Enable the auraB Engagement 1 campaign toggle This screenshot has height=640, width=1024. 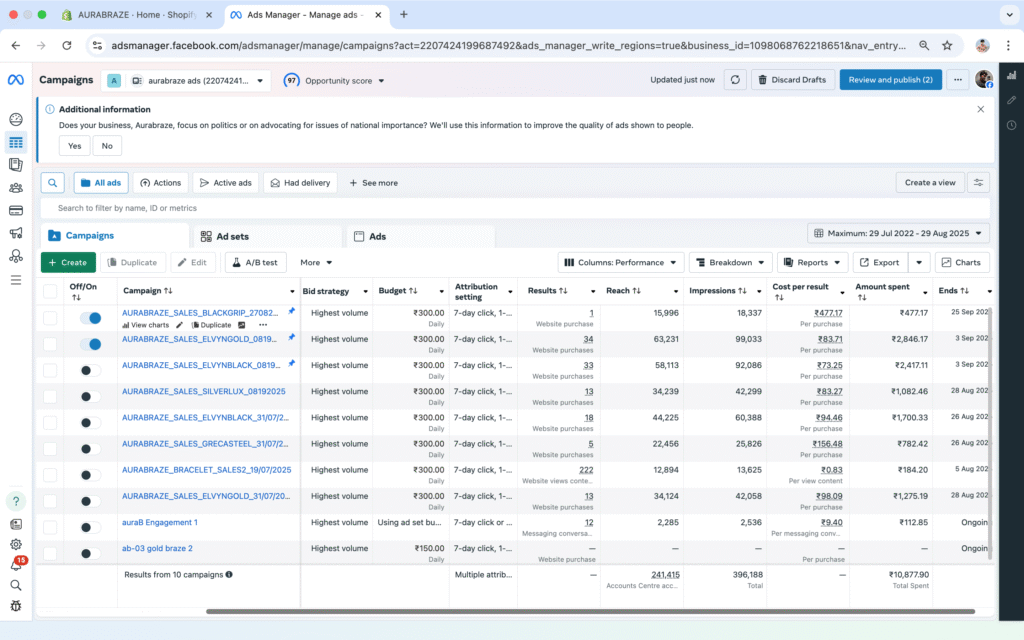[x=90, y=527]
